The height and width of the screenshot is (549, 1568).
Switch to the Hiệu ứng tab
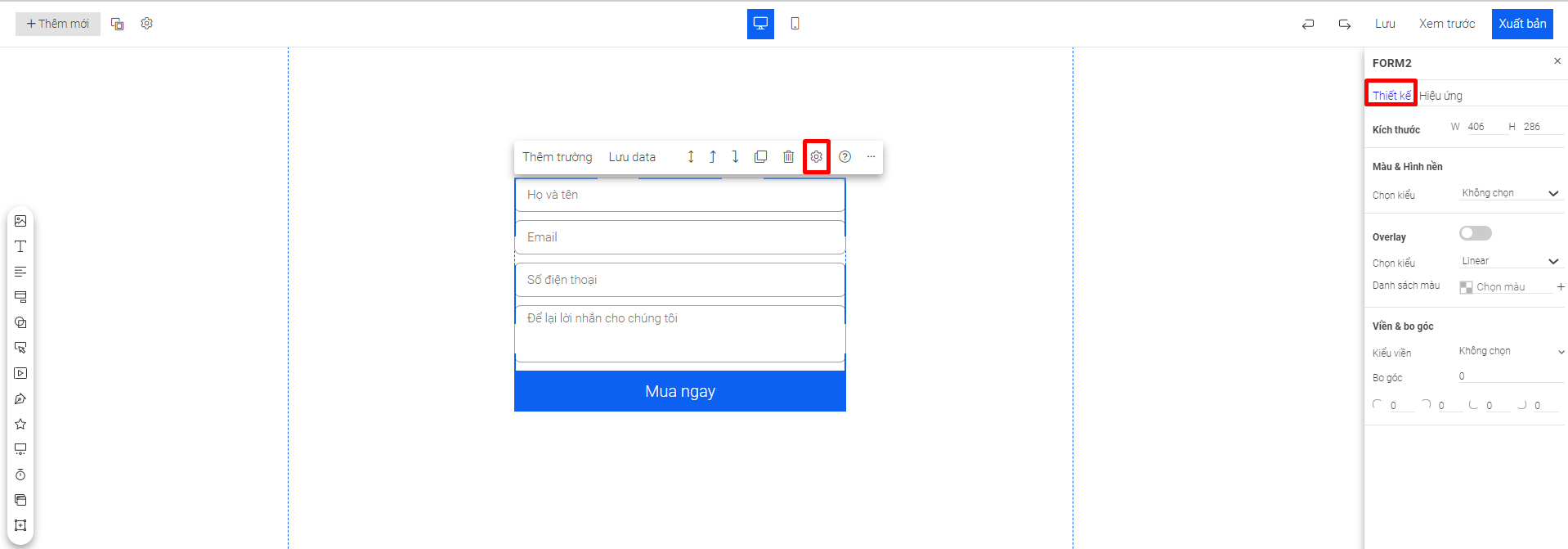pyautogui.click(x=1440, y=96)
